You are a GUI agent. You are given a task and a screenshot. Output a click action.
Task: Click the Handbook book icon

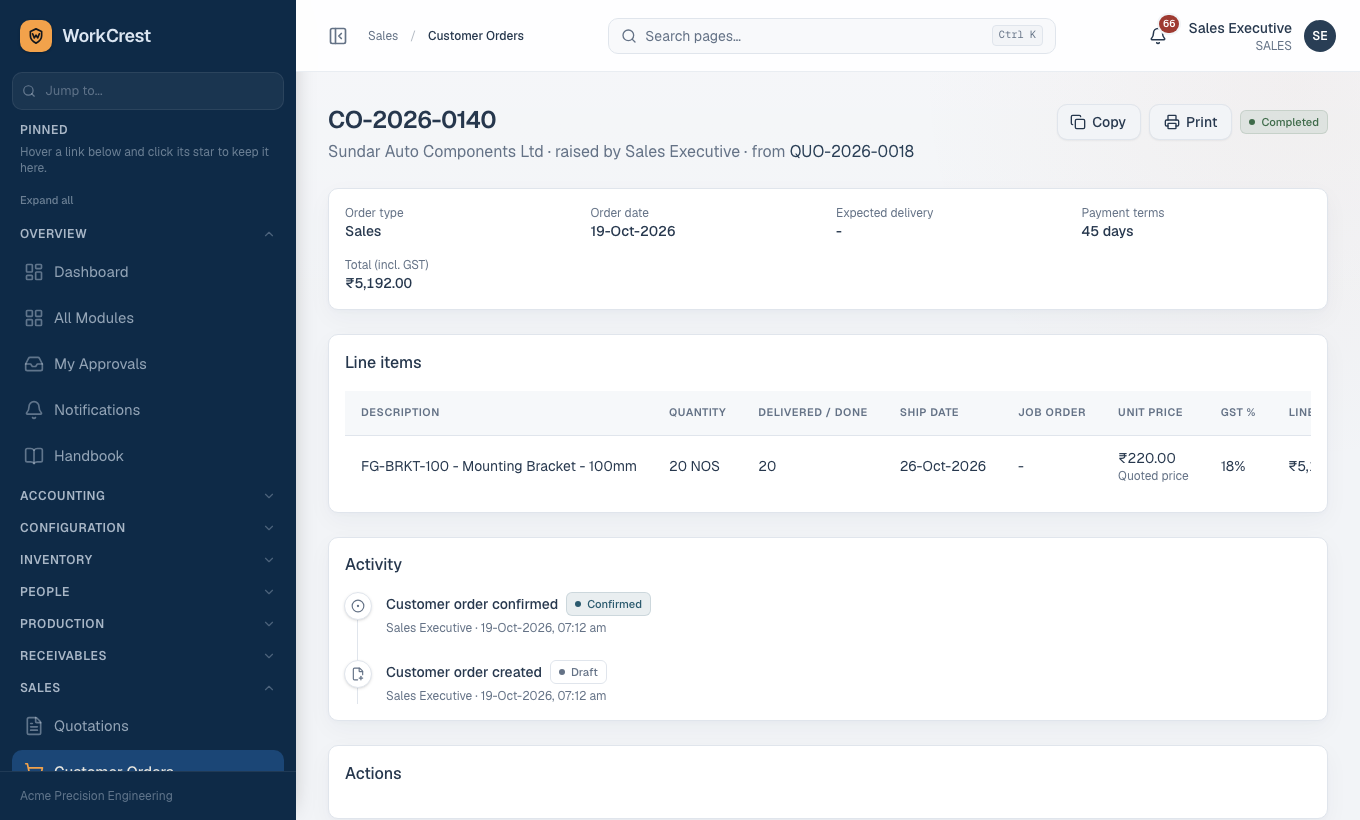[x=34, y=456]
